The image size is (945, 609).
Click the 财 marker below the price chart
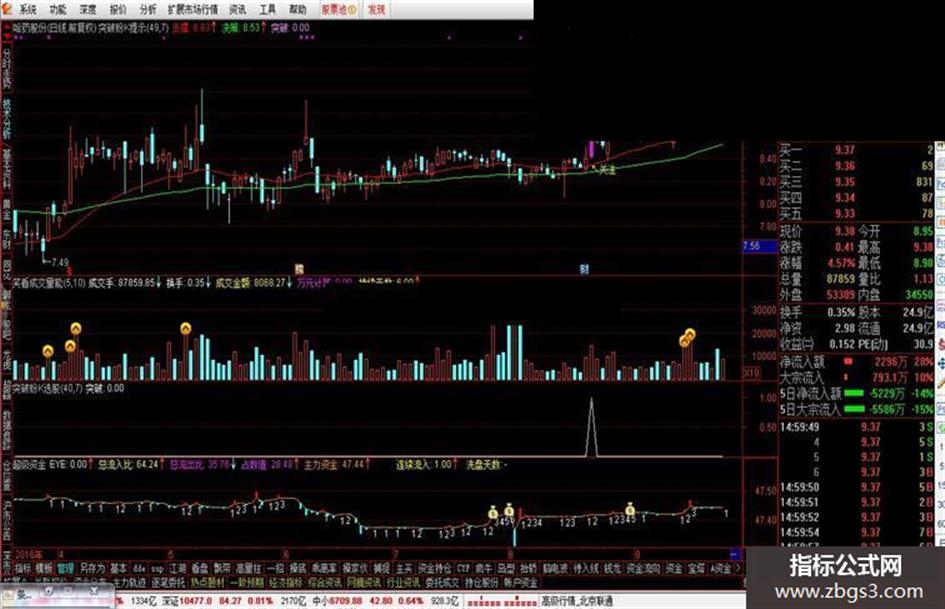click(584, 269)
